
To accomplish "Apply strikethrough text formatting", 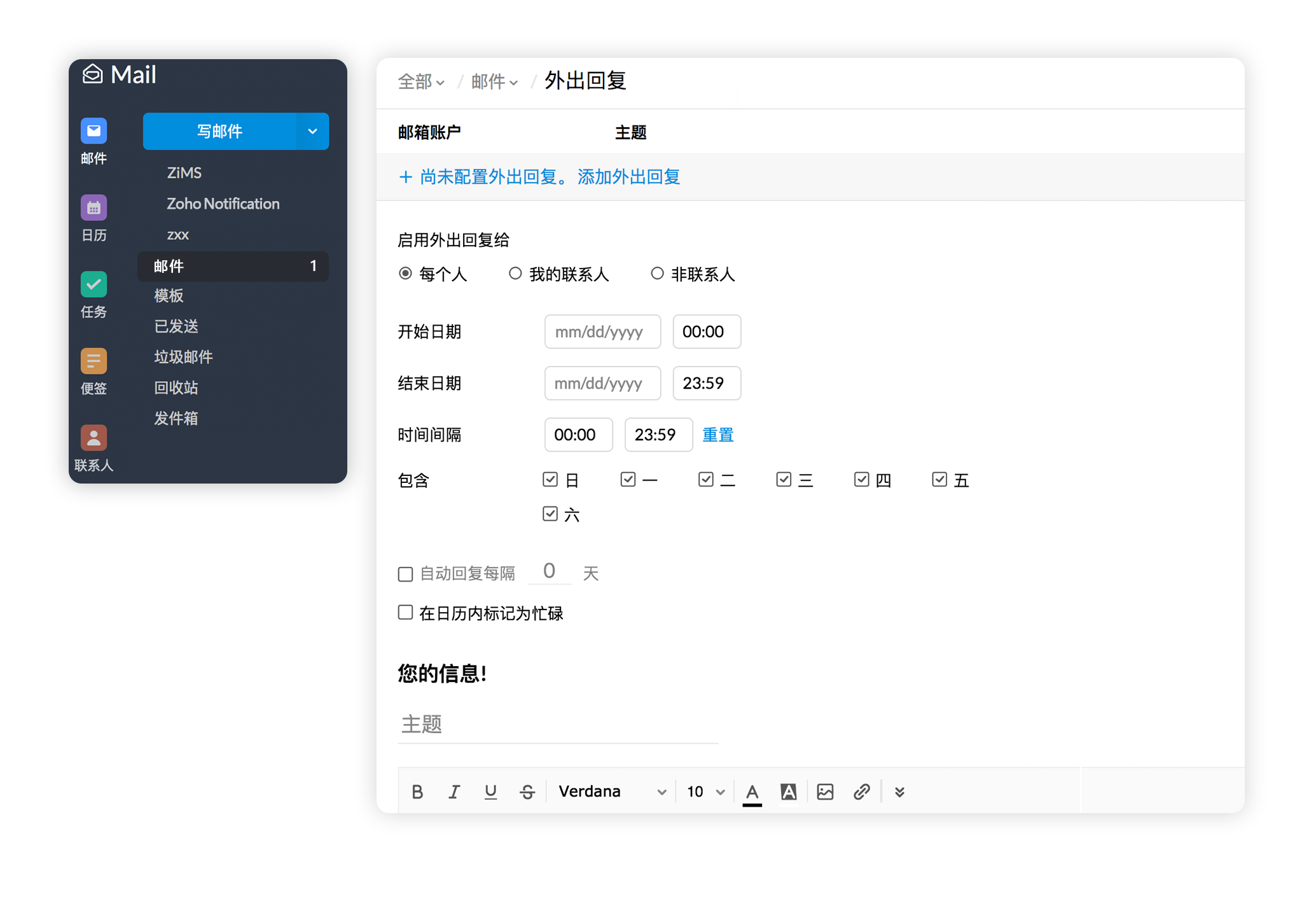I will 527,791.
